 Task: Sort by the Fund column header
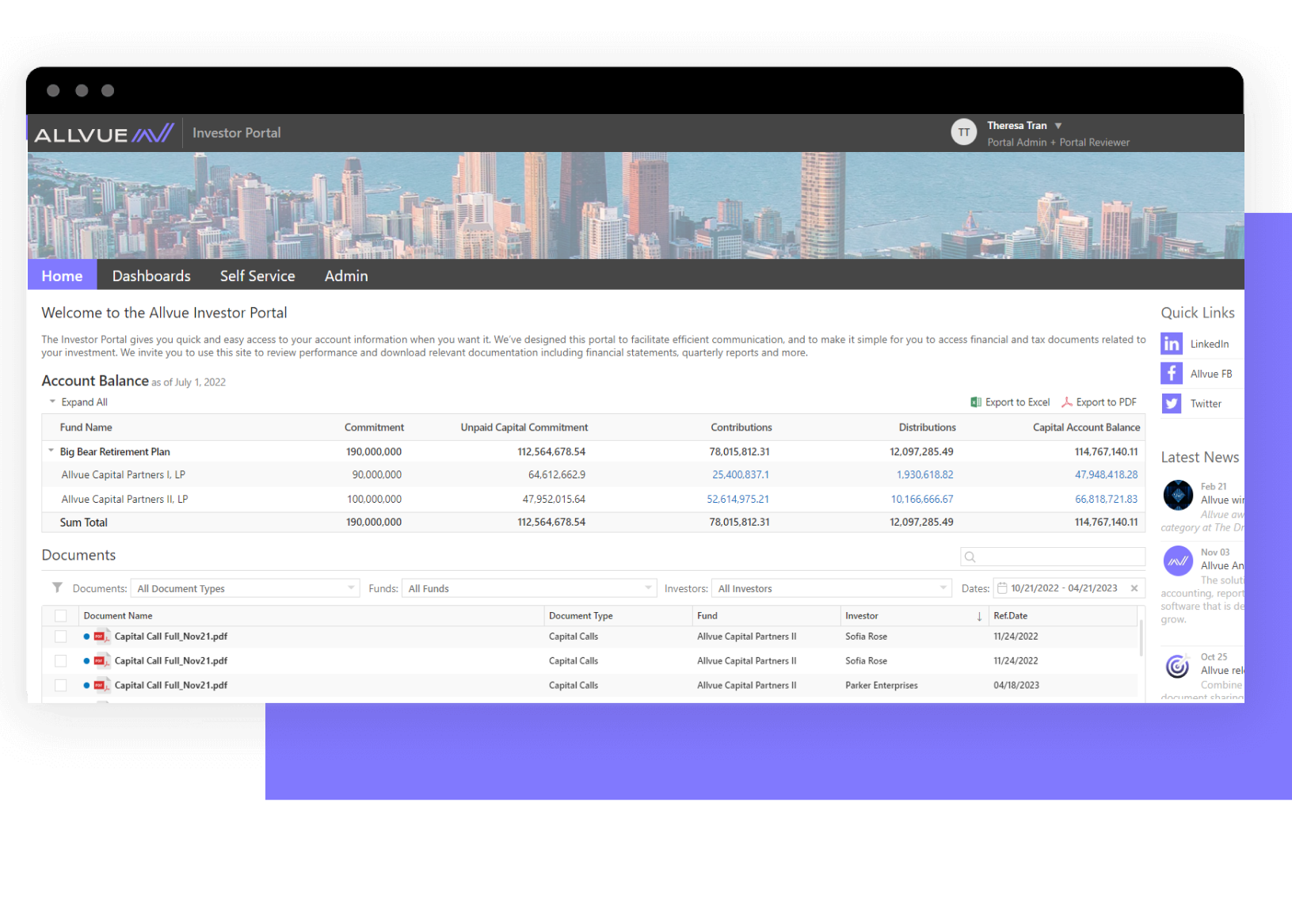[x=707, y=616]
